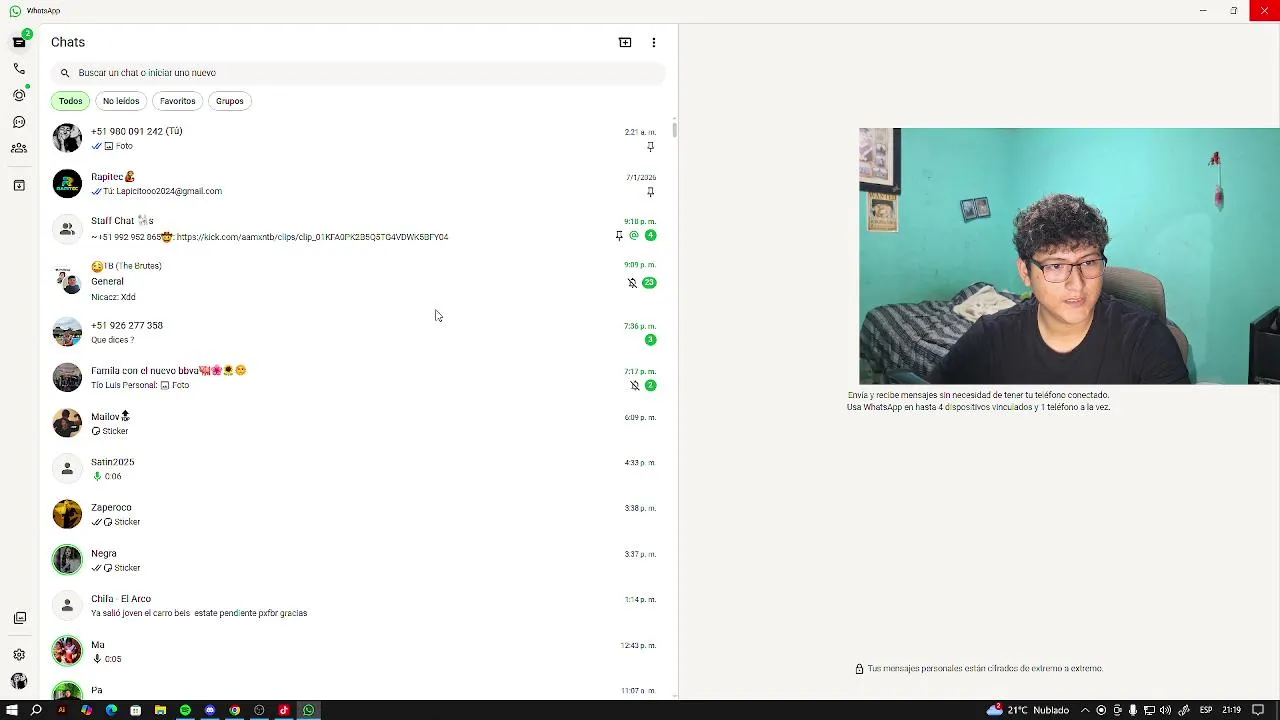Open Microsoft Edge from the taskbar
The width and height of the screenshot is (1280, 720).
coord(111,710)
